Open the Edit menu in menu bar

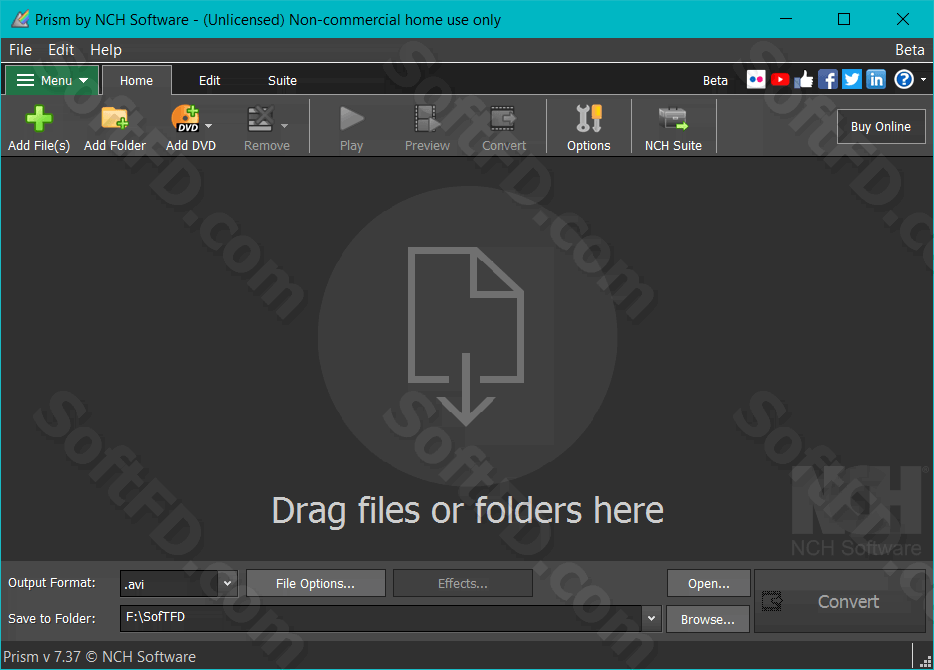61,50
